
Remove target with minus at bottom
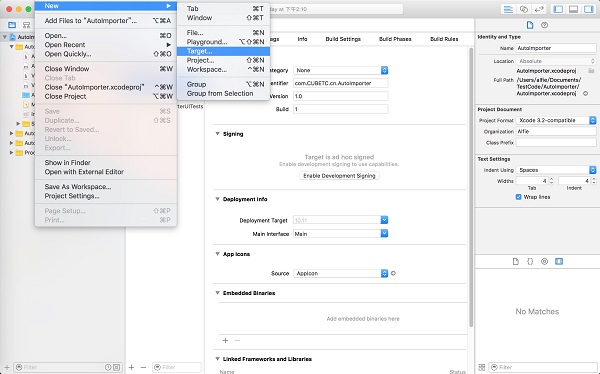pyautogui.click(x=143, y=367)
